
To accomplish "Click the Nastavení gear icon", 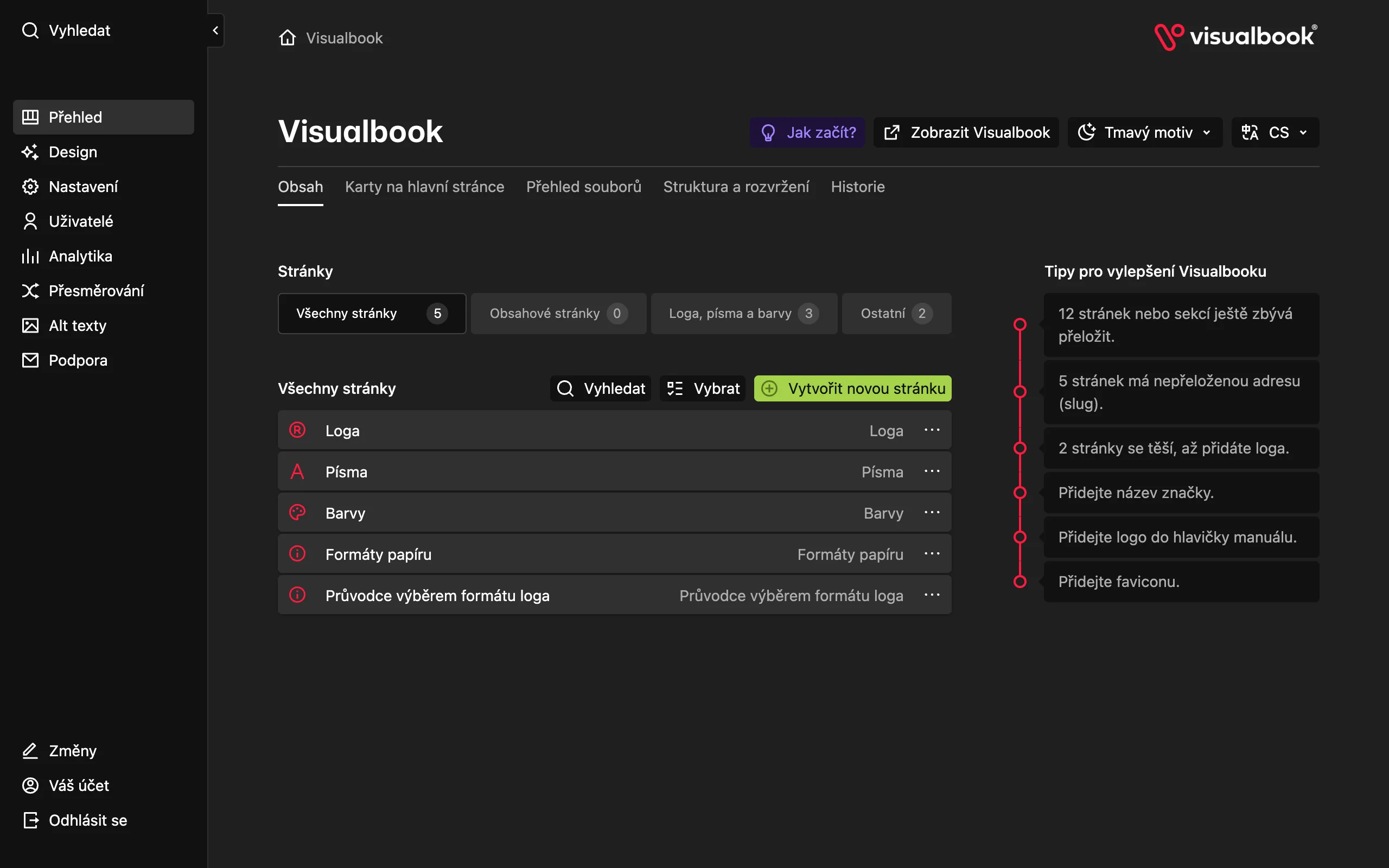I will click(x=30, y=187).
